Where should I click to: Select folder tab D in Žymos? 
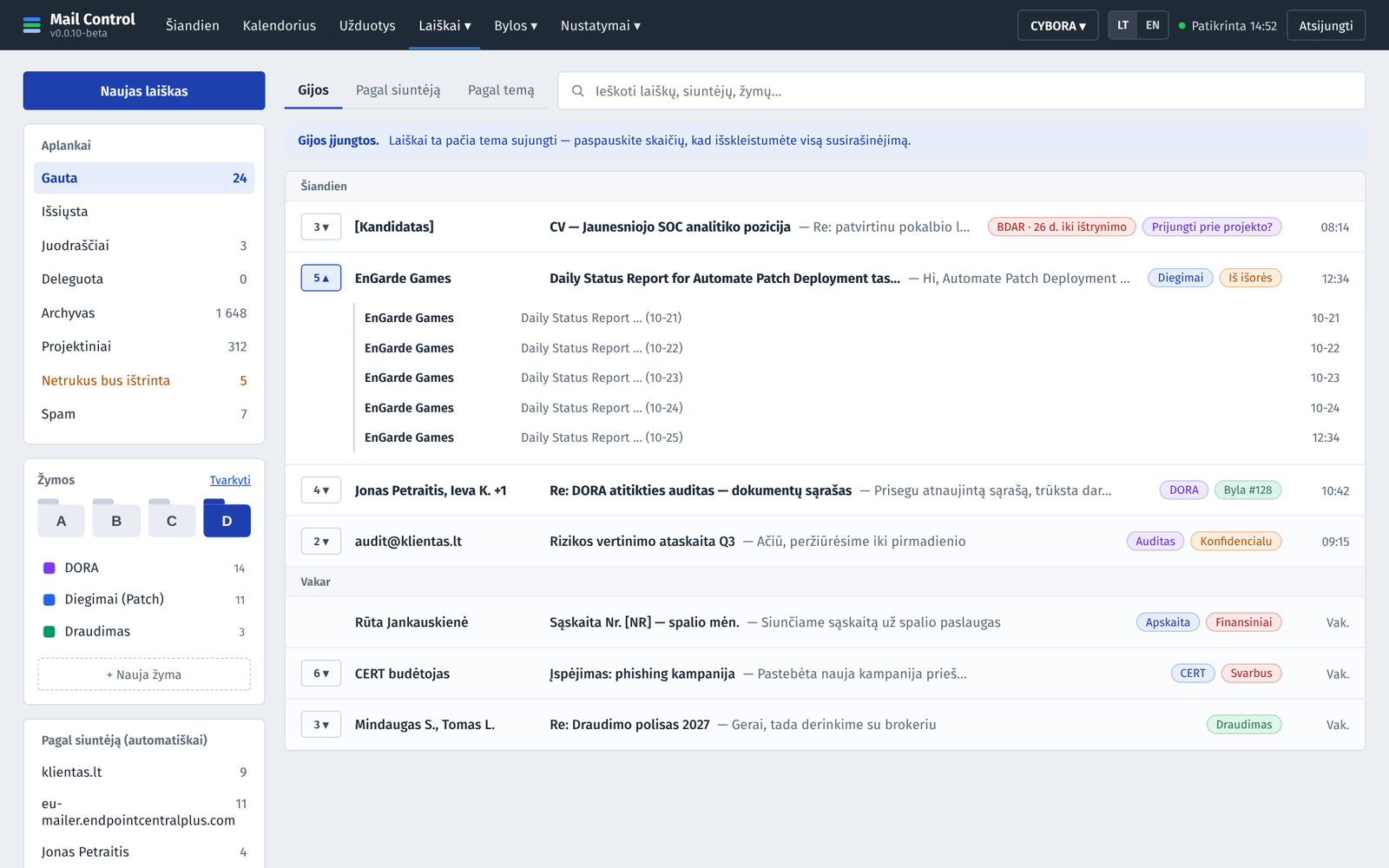(227, 520)
